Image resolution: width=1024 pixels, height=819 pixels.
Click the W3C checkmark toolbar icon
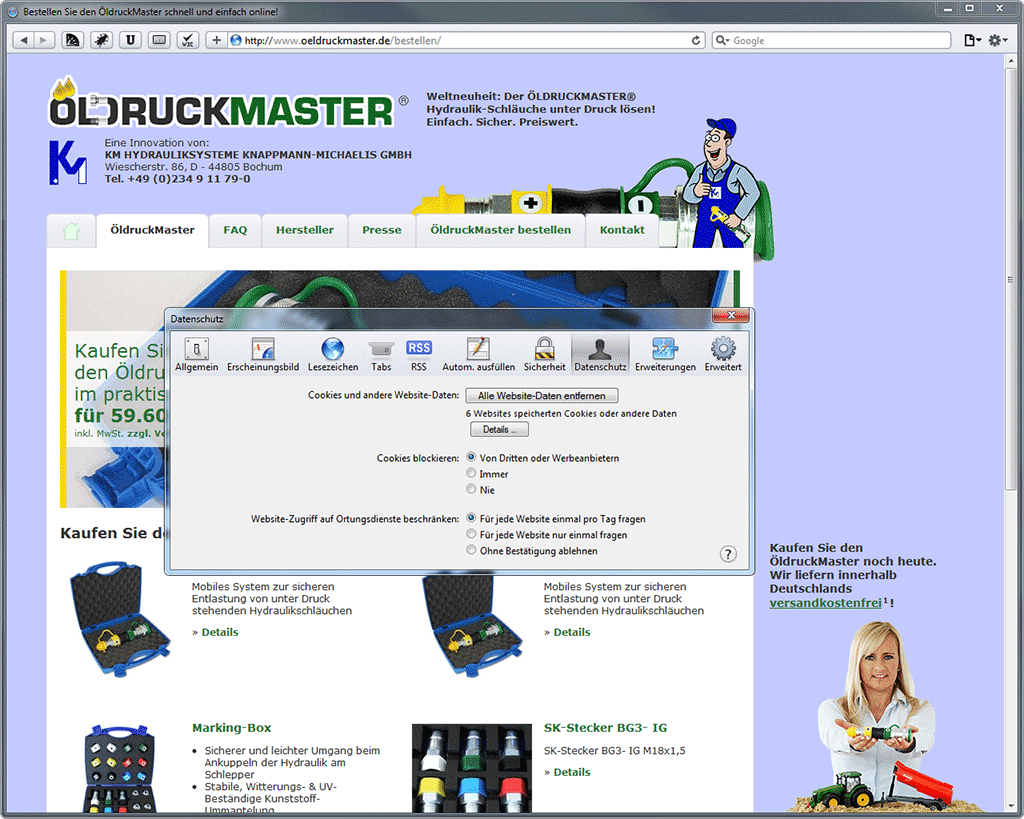[188, 40]
